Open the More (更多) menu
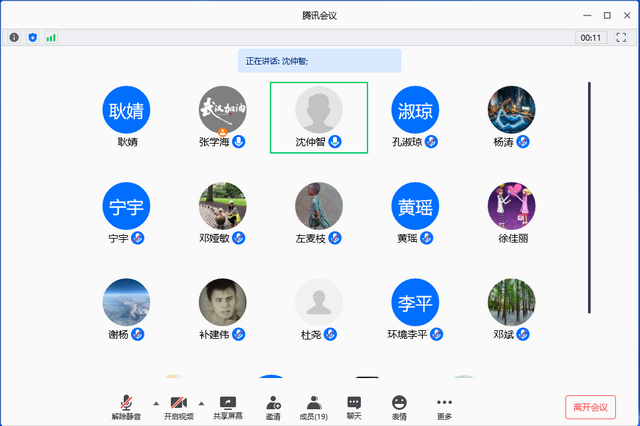The image size is (640, 426). pos(444,406)
